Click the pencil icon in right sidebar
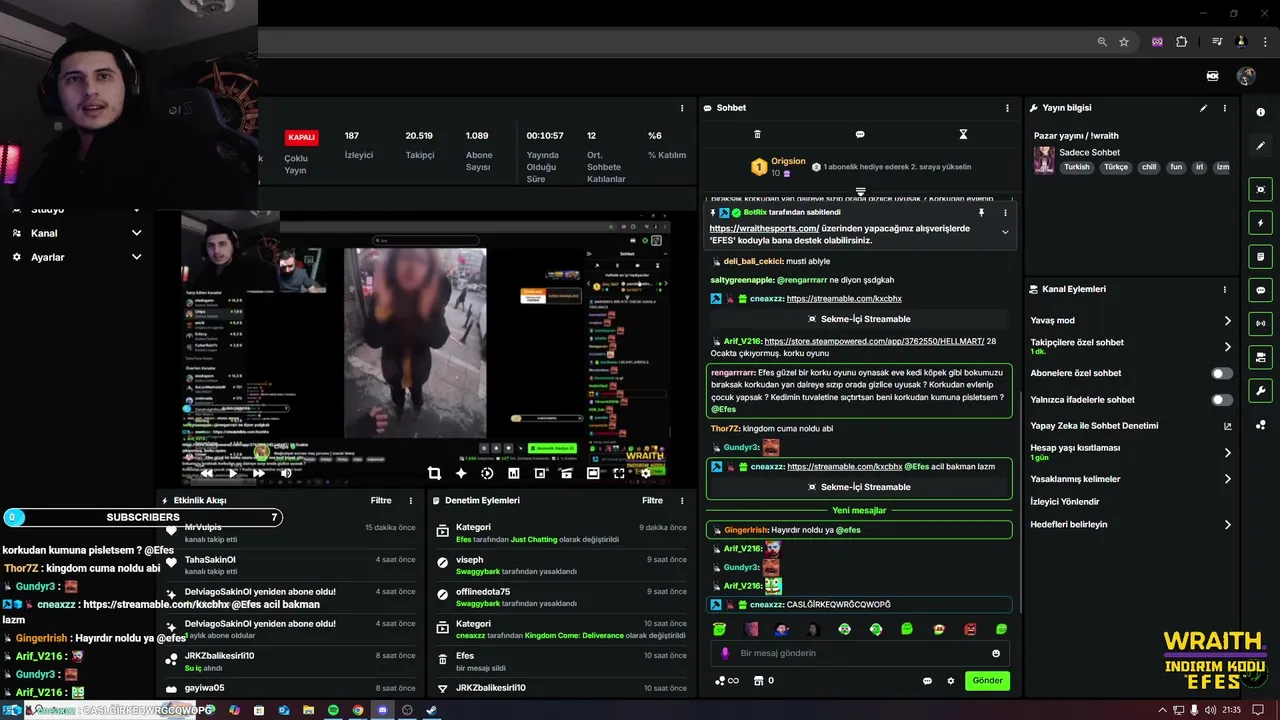The image size is (1280, 720). (1260, 145)
